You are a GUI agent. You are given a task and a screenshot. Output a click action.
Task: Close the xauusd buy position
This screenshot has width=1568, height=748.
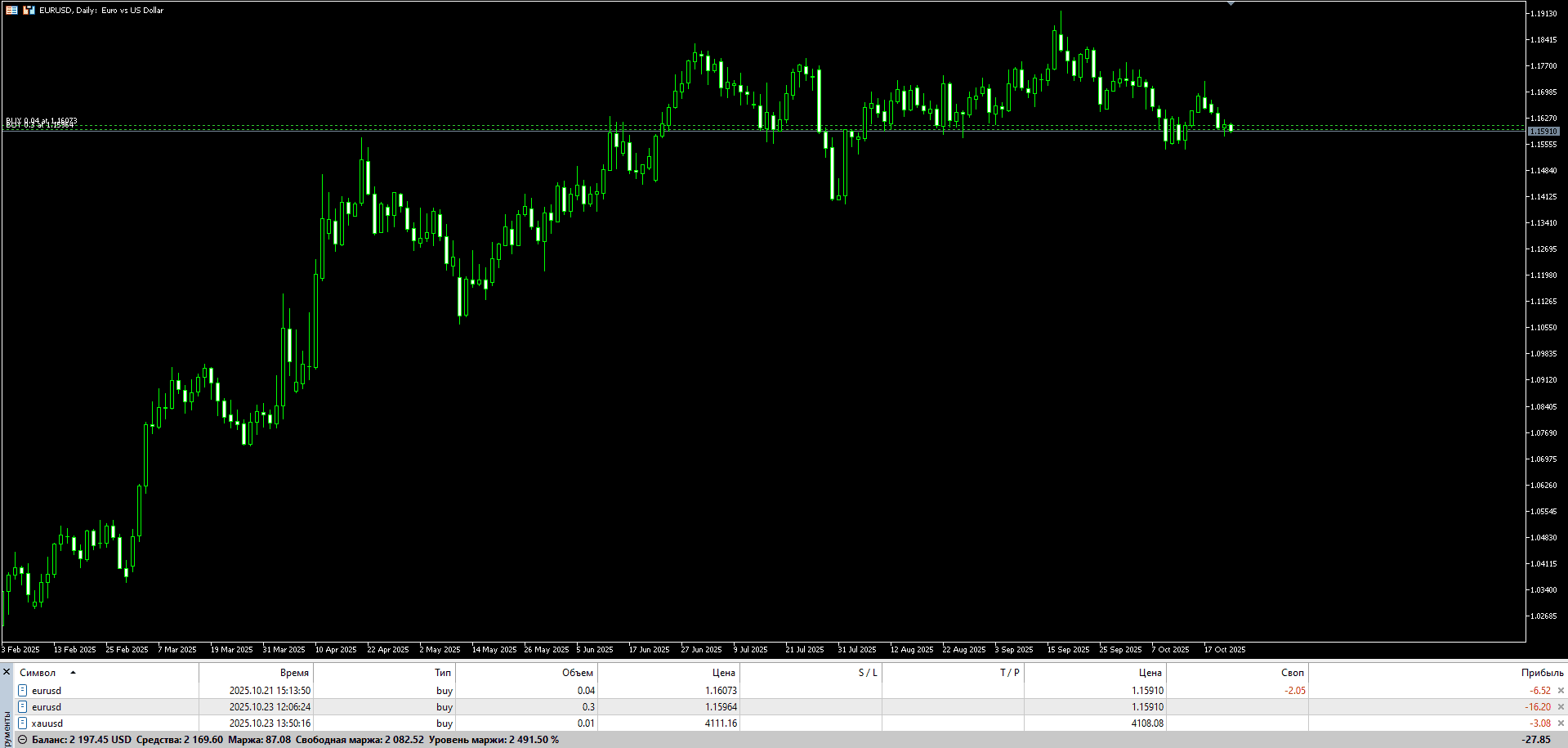pyautogui.click(x=1561, y=723)
